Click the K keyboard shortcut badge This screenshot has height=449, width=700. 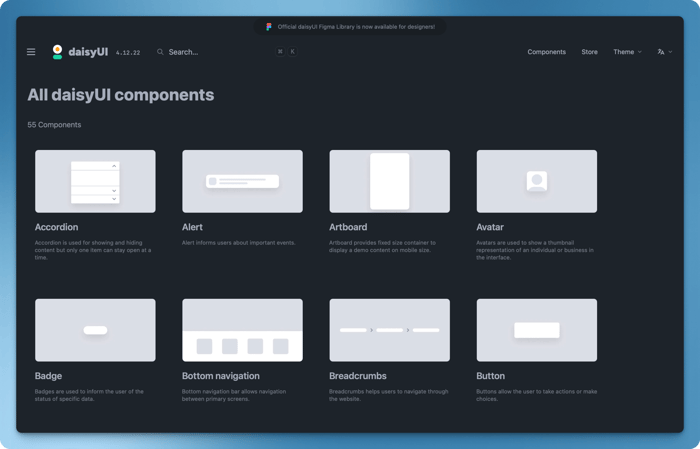(x=292, y=52)
